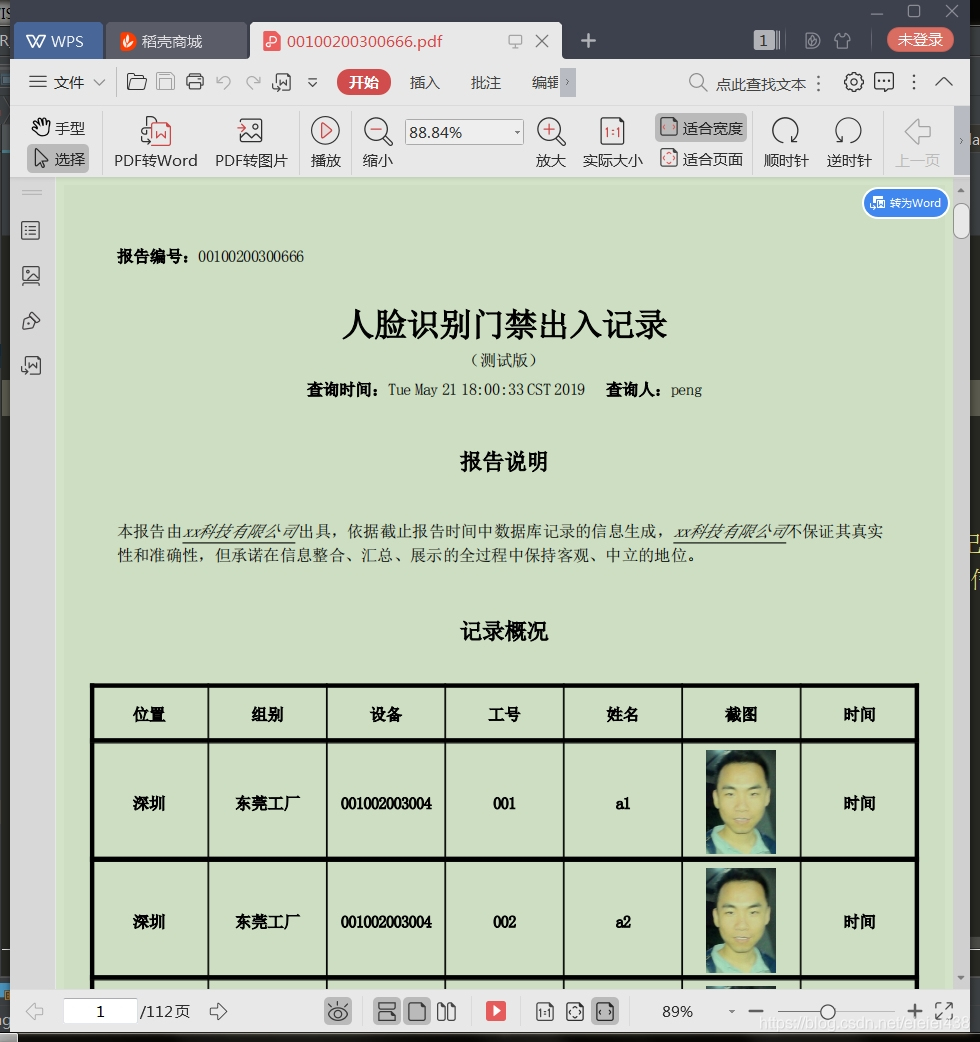Viewport: 980px width, 1042px height.
Task: Open the annotation pen sidebar icon
Action: pyautogui.click(x=31, y=322)
